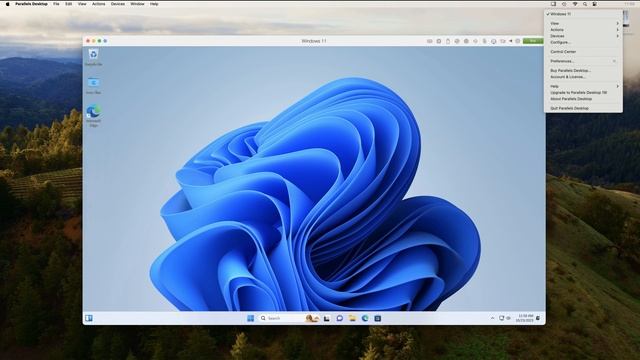Click the Wi-Fi icon in Mac menu bar
The width and height of the screenshot is (640, 360).
575,4
